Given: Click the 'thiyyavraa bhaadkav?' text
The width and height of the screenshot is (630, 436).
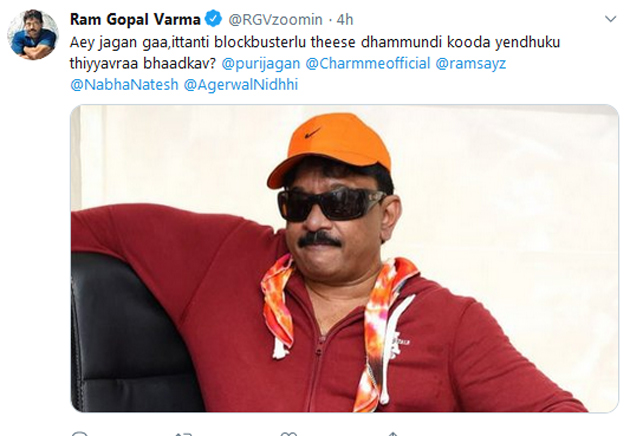Looking at the screenshot, I should (x=143, y=63).
